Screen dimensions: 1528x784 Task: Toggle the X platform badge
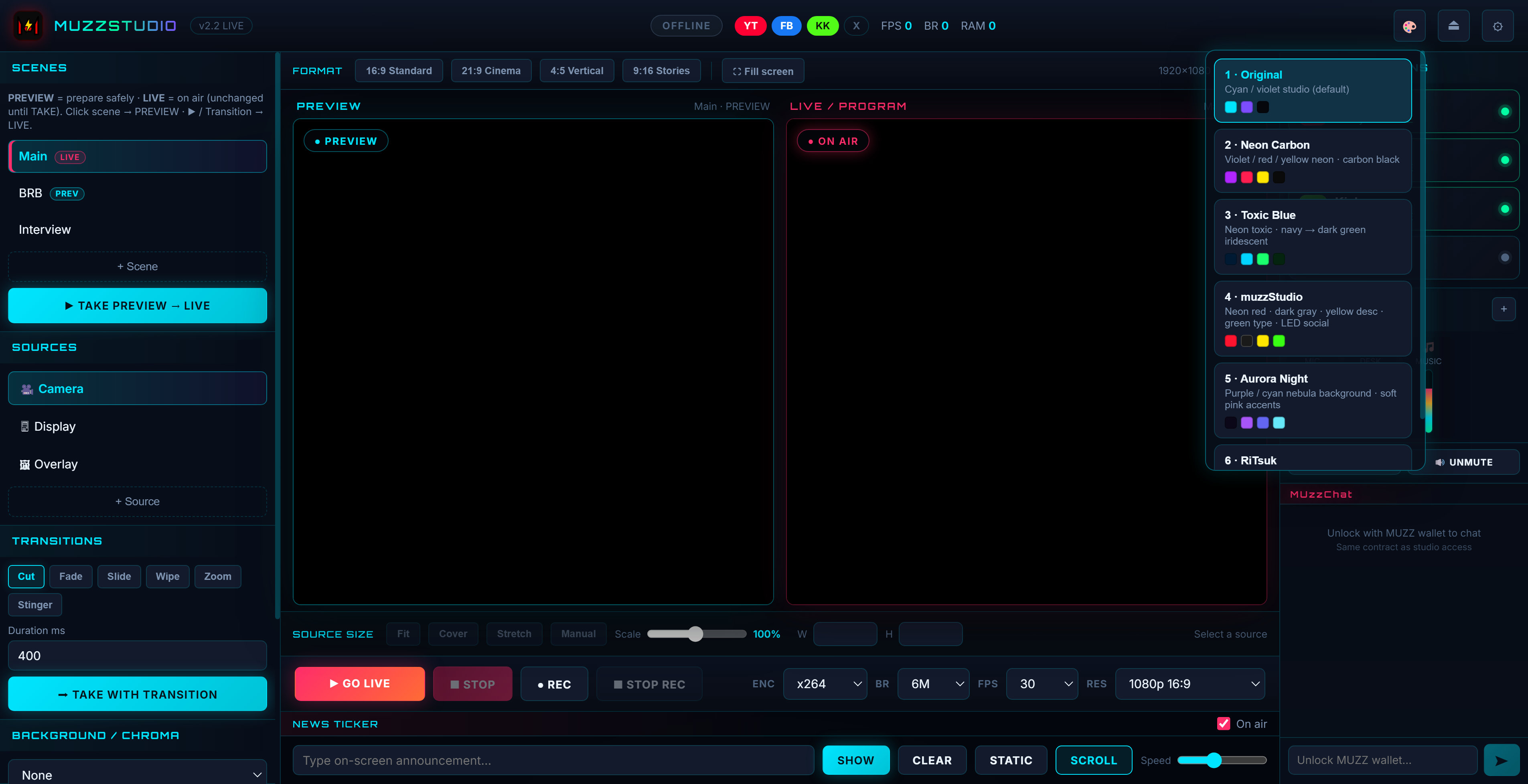(856, 26)
